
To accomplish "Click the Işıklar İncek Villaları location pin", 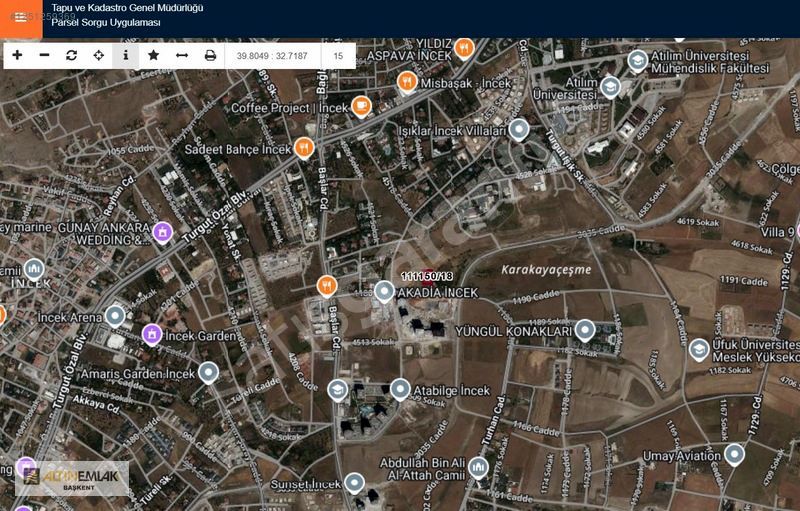I will (x=519, y=130).
